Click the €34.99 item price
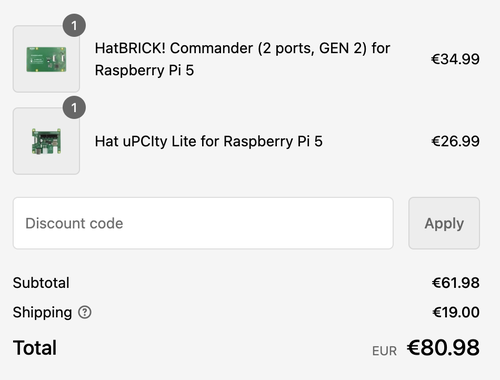The height and width of the screenshot is (380, 500). tap(455, 59)
